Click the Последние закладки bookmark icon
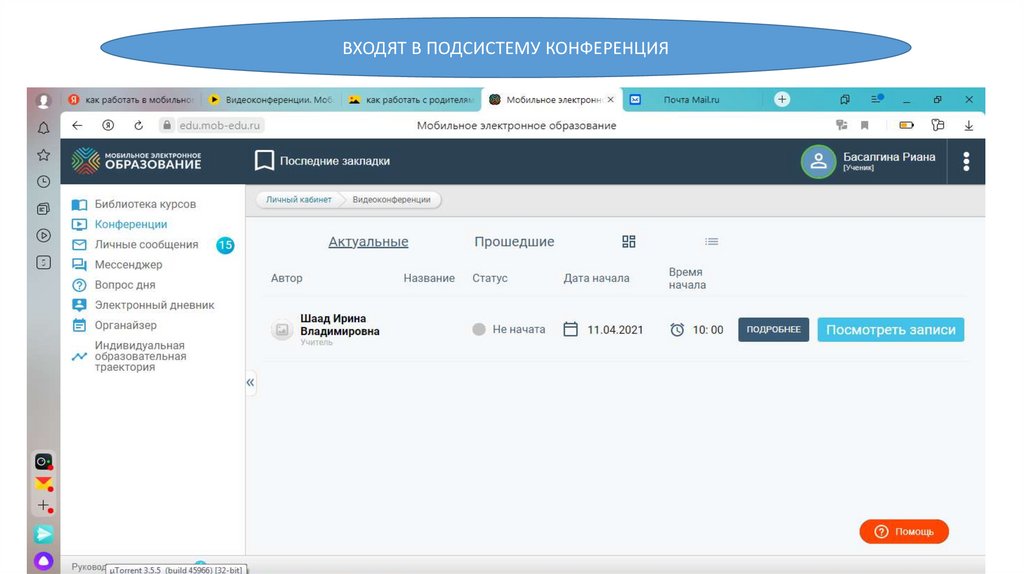The height and width of the screenshot is (574, 1024). pos(264,161)
